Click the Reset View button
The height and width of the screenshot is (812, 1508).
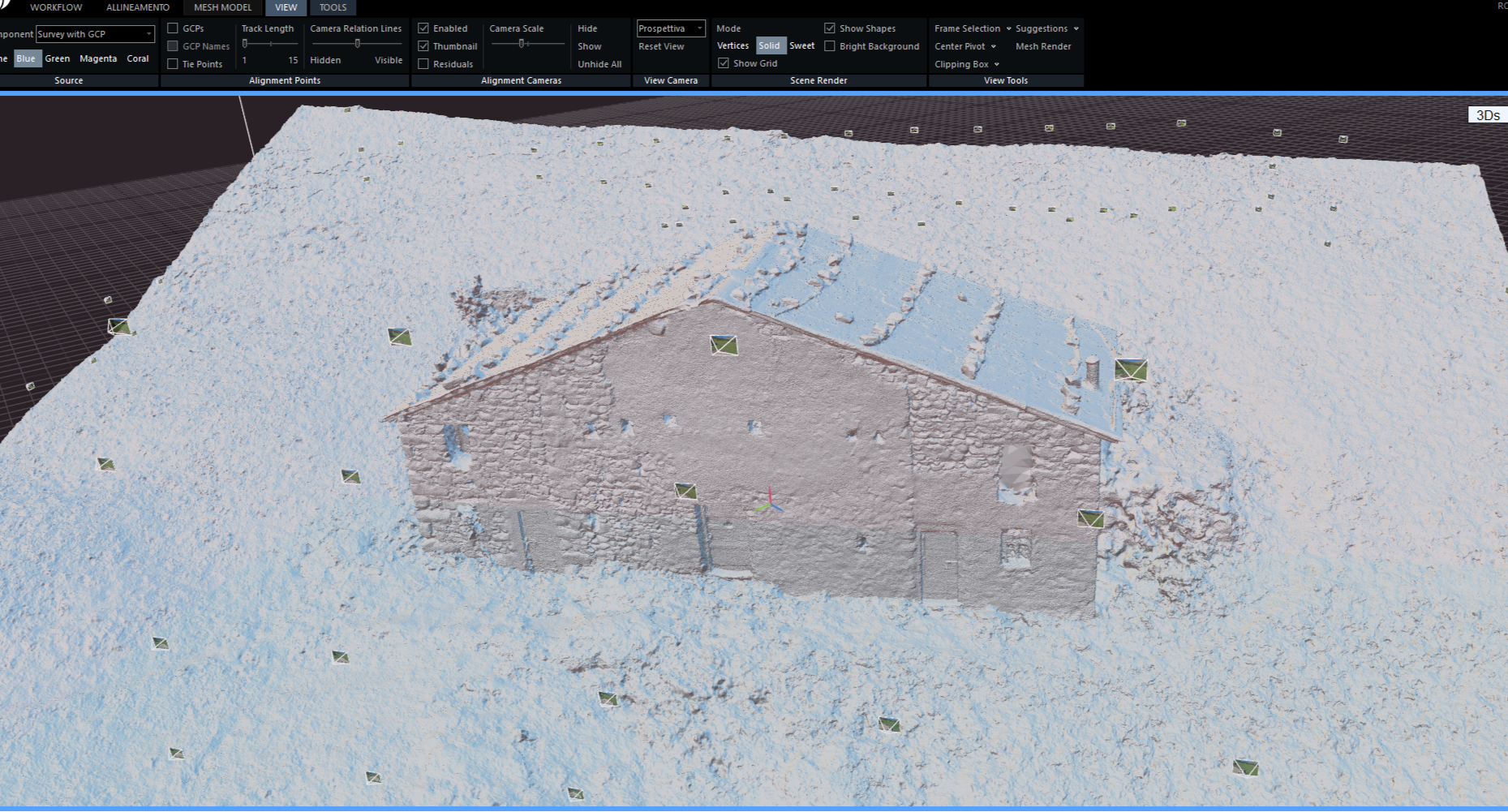coord(661,46)
